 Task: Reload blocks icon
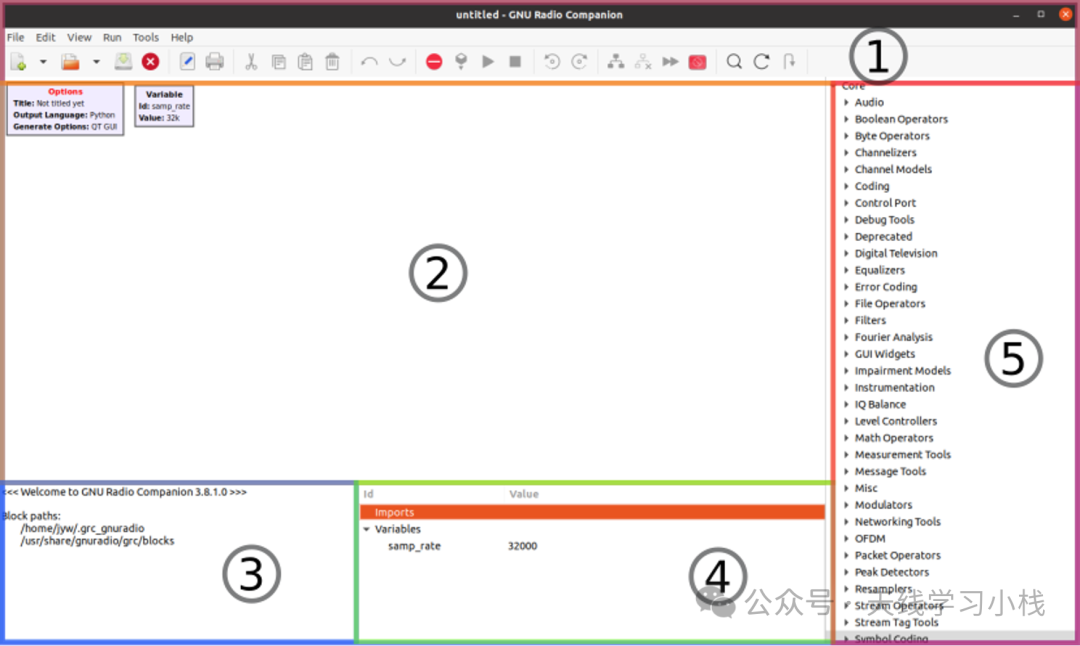point(761,62)
